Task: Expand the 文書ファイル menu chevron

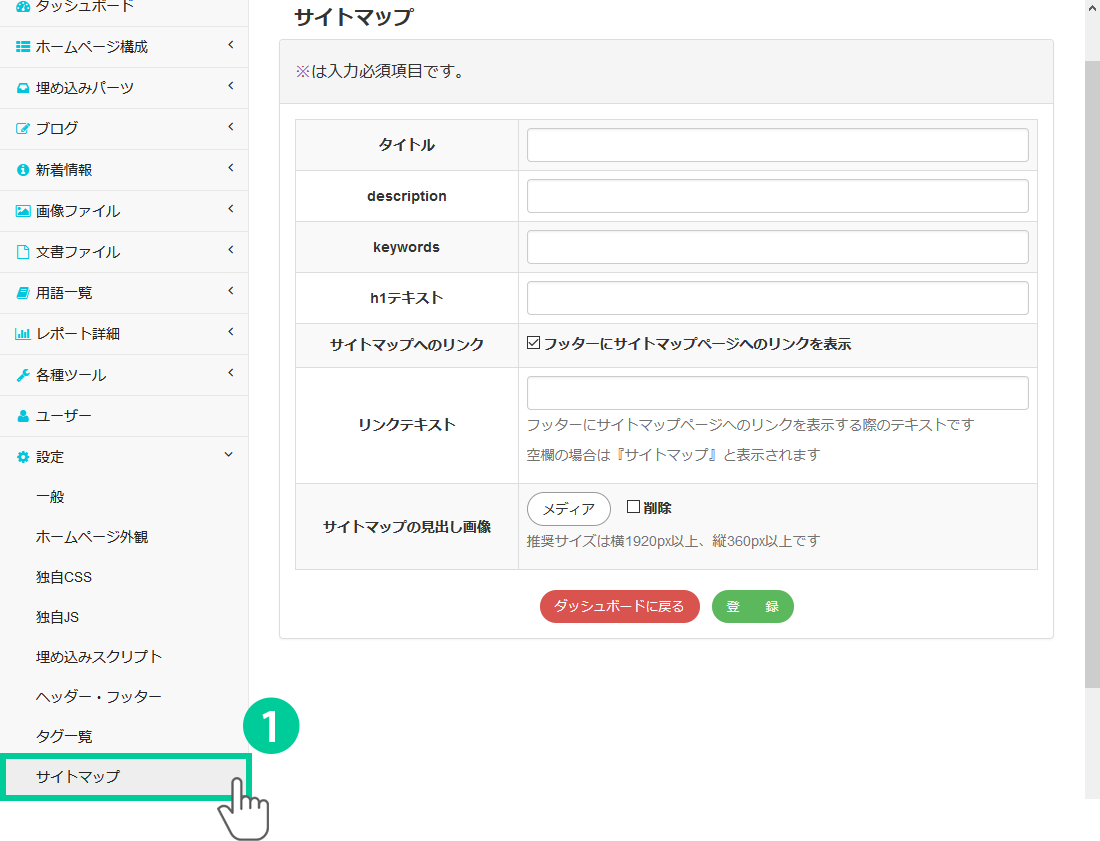Action: [230, 250]
